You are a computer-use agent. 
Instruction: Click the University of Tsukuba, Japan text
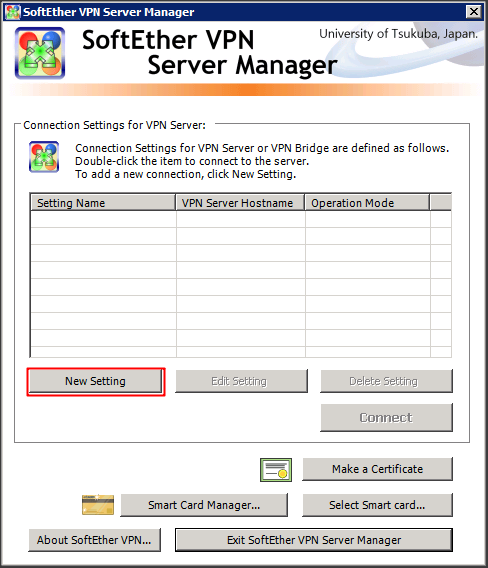[x=399, y=34]
